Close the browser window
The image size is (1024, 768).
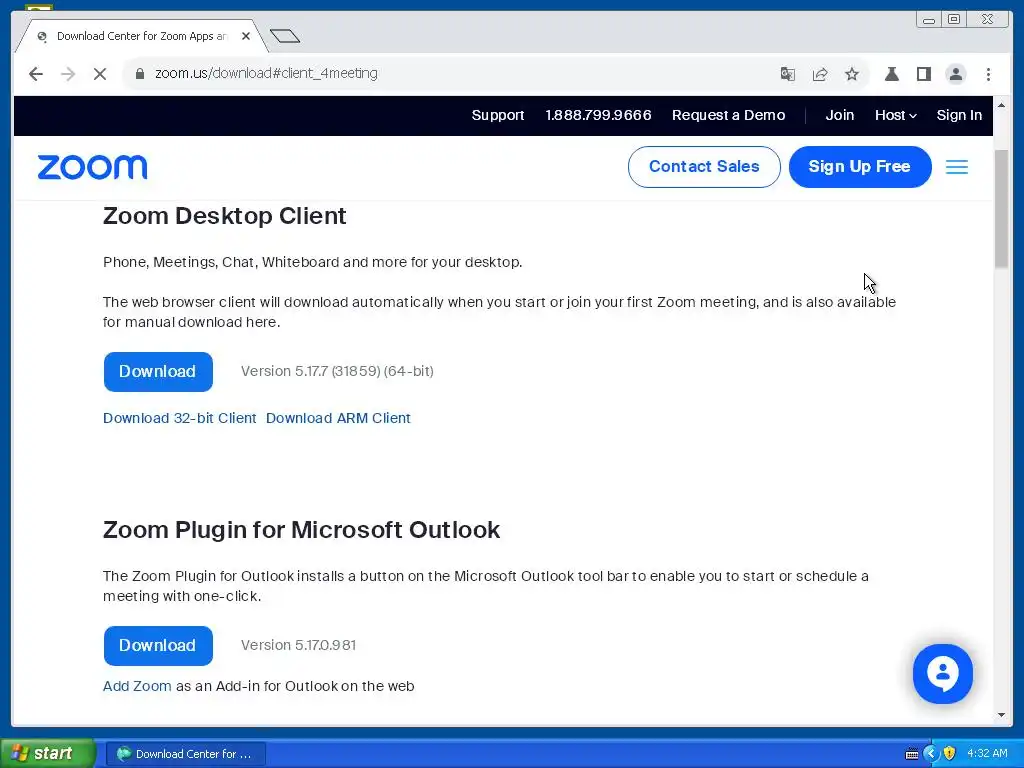point(988,20)
